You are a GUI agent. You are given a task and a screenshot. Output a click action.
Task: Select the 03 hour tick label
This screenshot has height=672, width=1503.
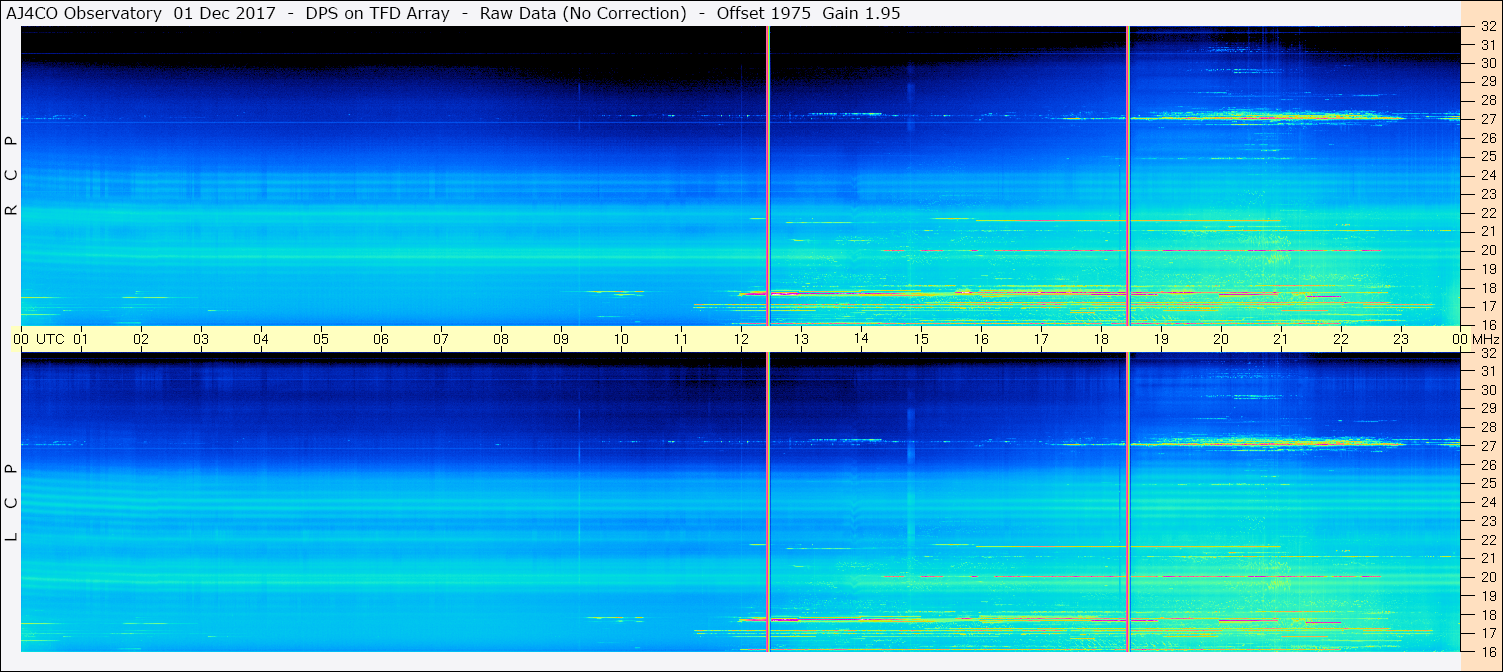201,339
